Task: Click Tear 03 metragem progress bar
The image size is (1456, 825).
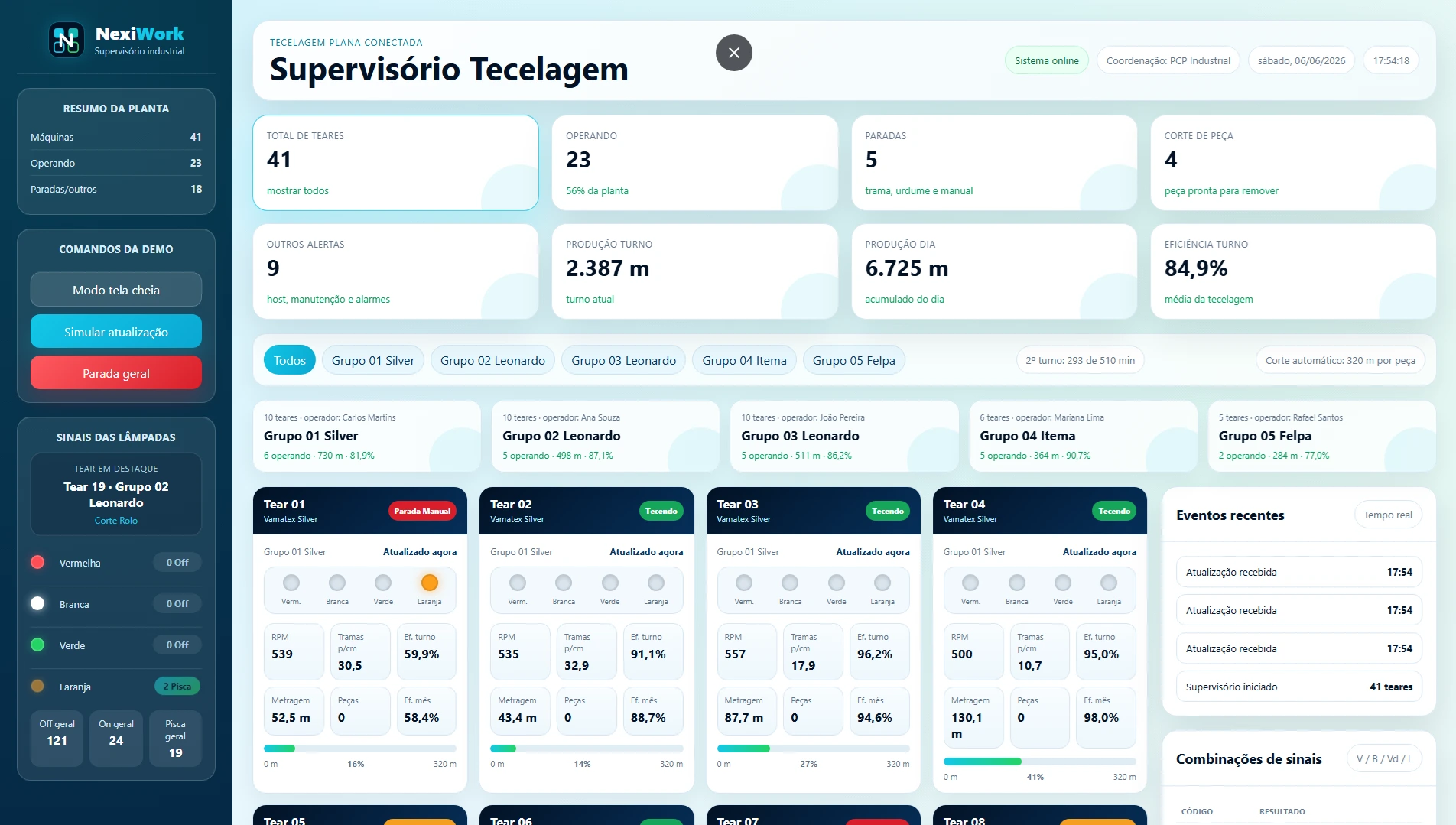Action: (814, 749)
